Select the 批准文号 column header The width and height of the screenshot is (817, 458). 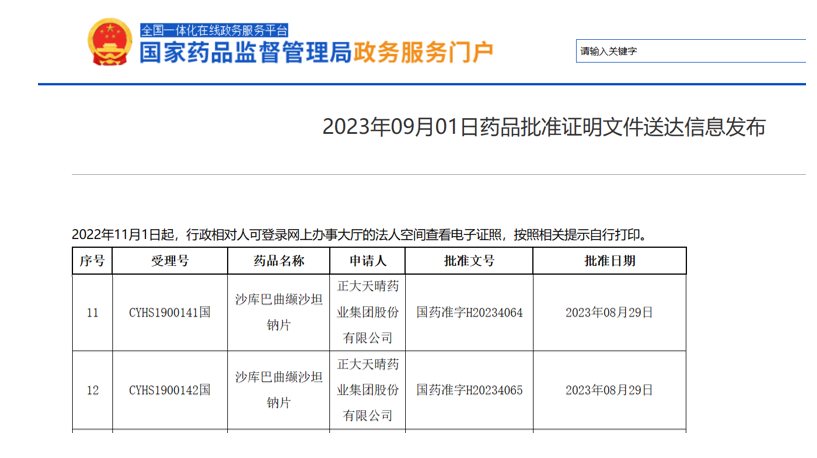468,261
